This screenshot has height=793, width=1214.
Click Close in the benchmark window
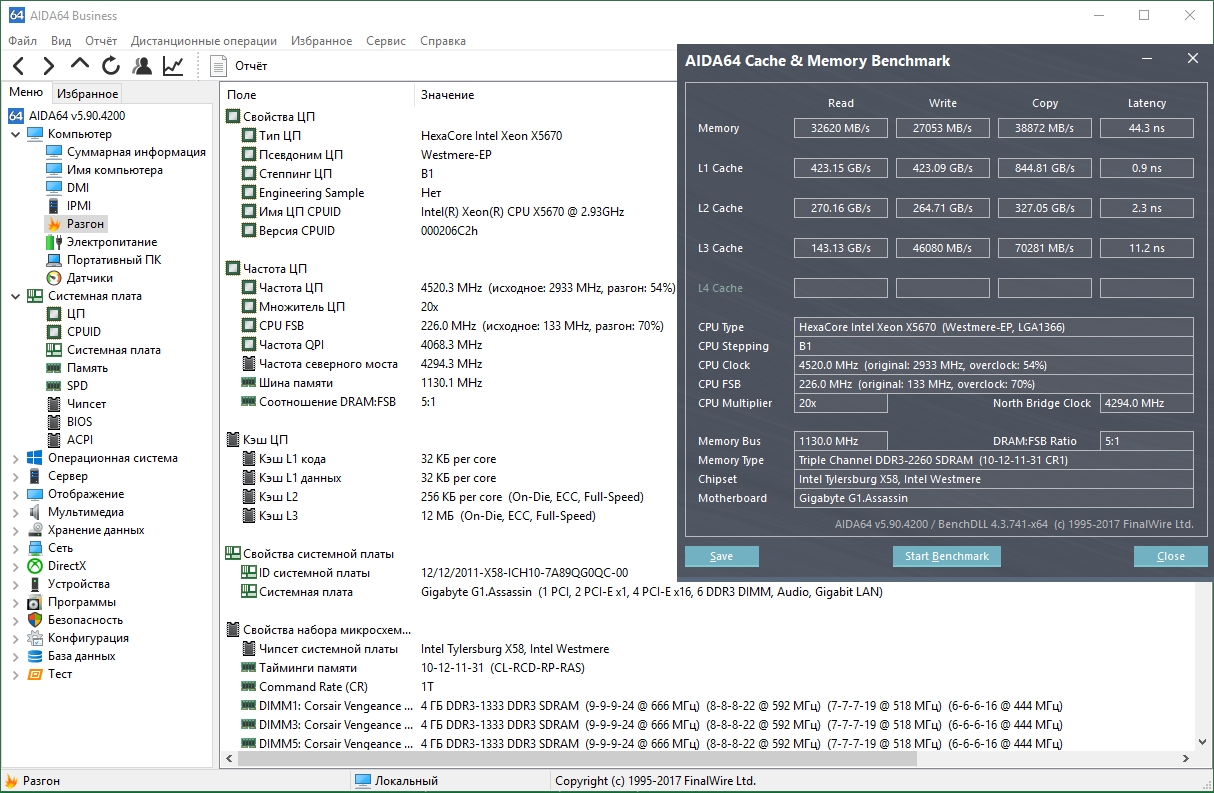(1170, 556)
